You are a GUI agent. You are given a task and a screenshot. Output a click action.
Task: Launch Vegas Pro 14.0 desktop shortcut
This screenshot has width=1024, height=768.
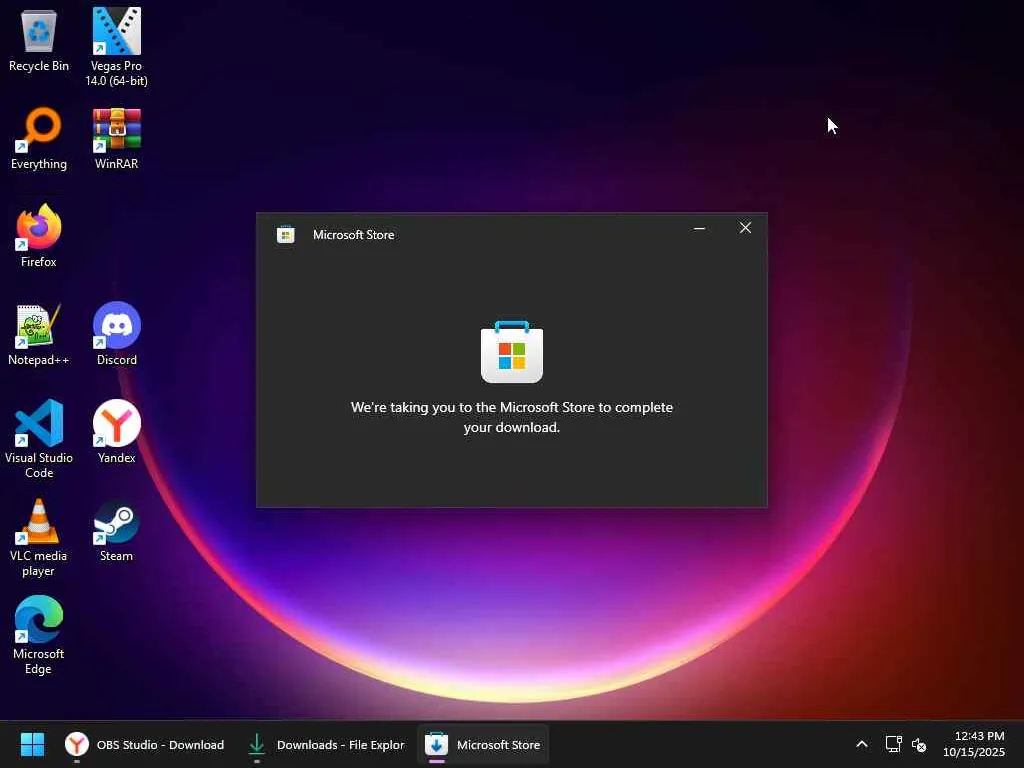116,47
